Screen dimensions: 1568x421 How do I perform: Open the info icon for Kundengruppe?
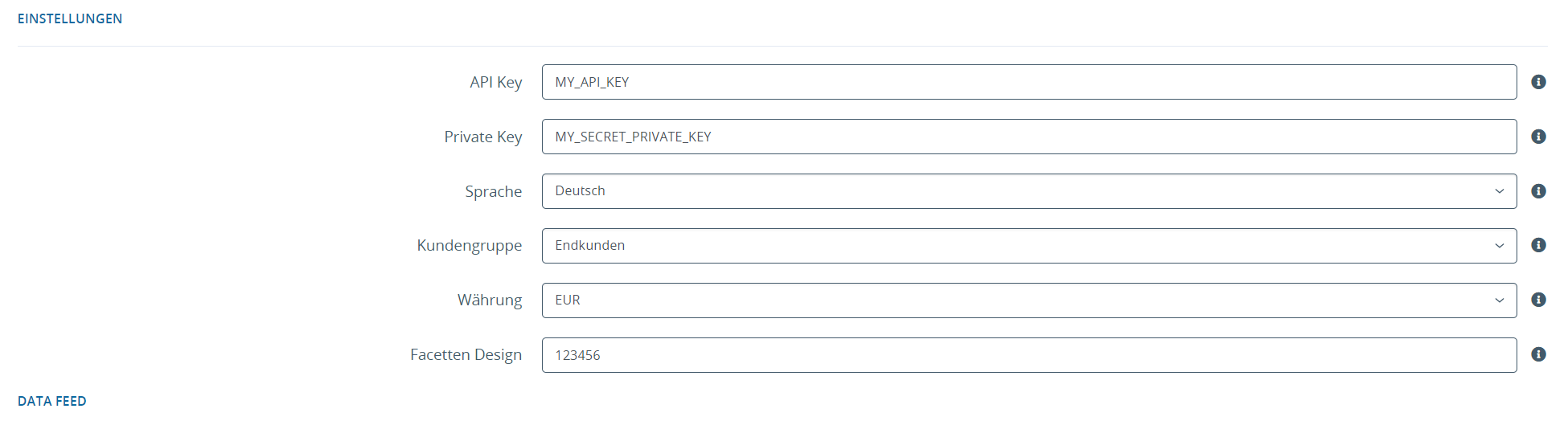click(x=1538, y=245)
